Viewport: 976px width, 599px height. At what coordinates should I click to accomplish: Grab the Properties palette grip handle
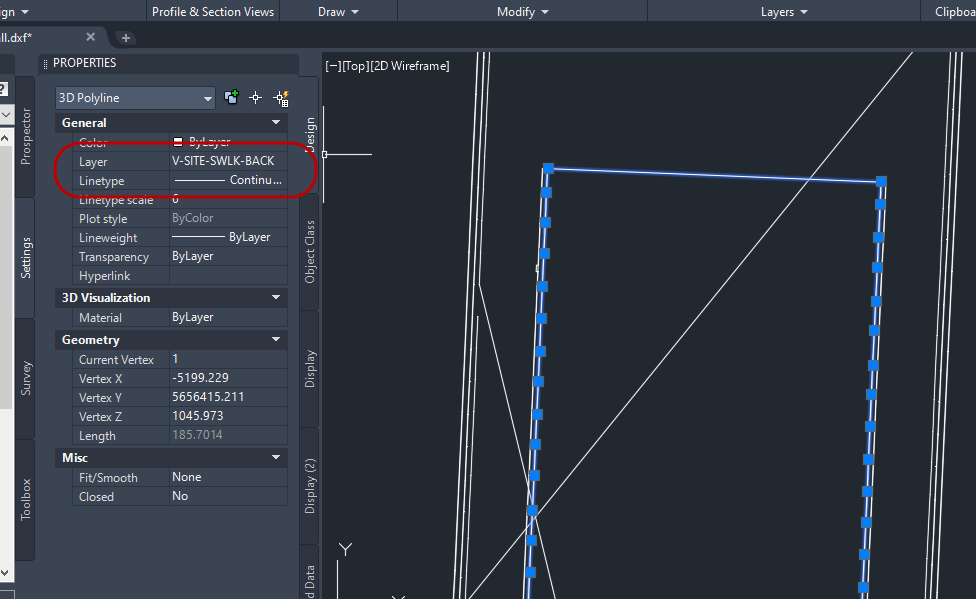45,64
